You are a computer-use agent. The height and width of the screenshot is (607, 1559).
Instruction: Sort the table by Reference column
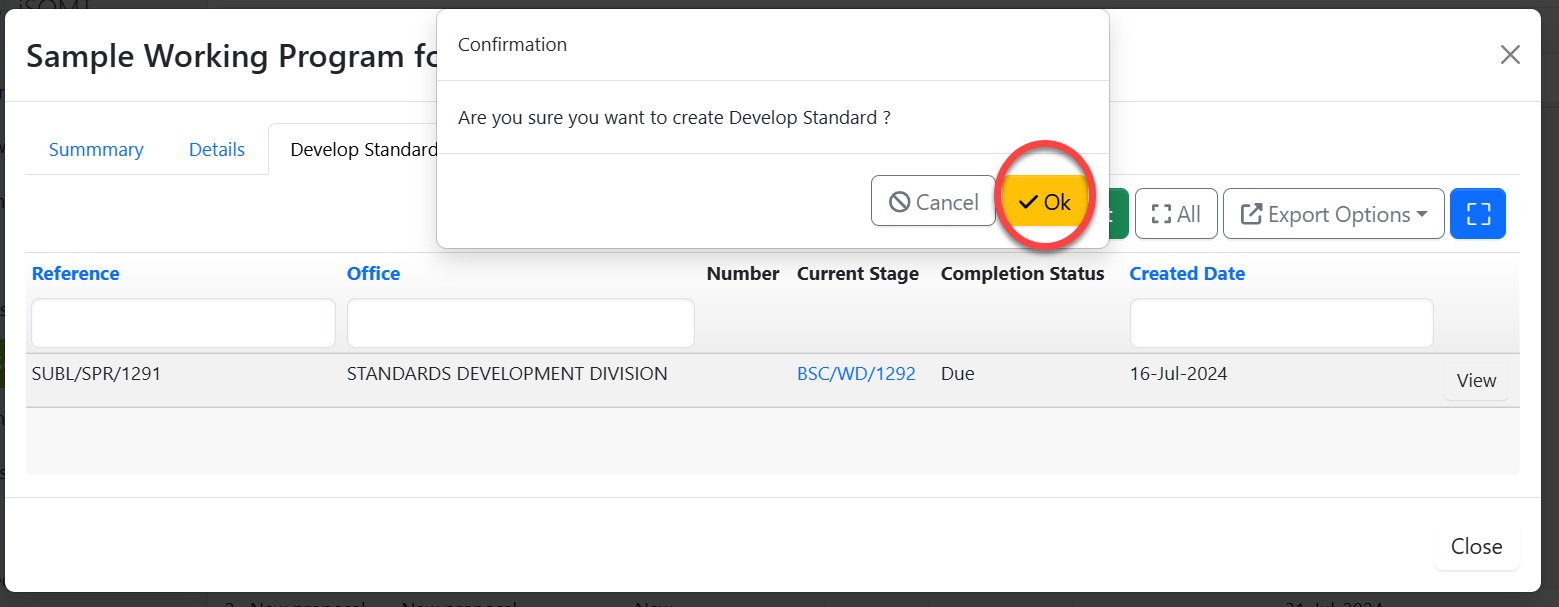coord(76,273)
